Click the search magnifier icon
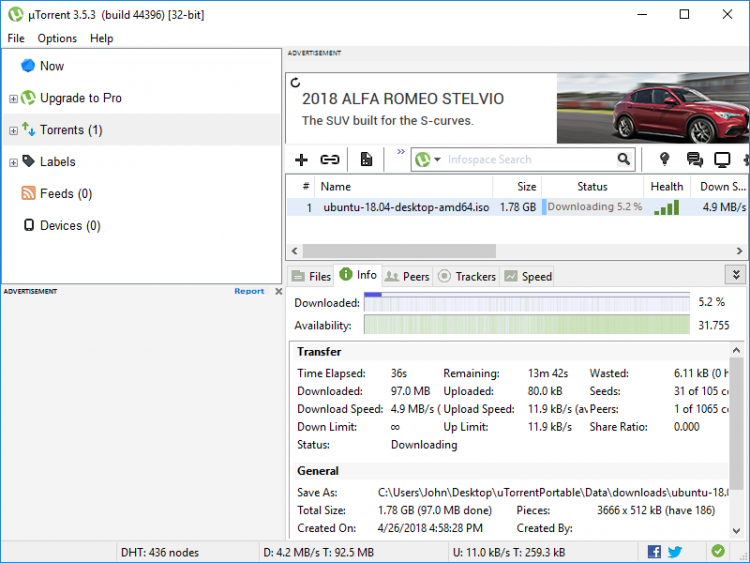Viewport: 750px width, 563px height. (624, 159)
